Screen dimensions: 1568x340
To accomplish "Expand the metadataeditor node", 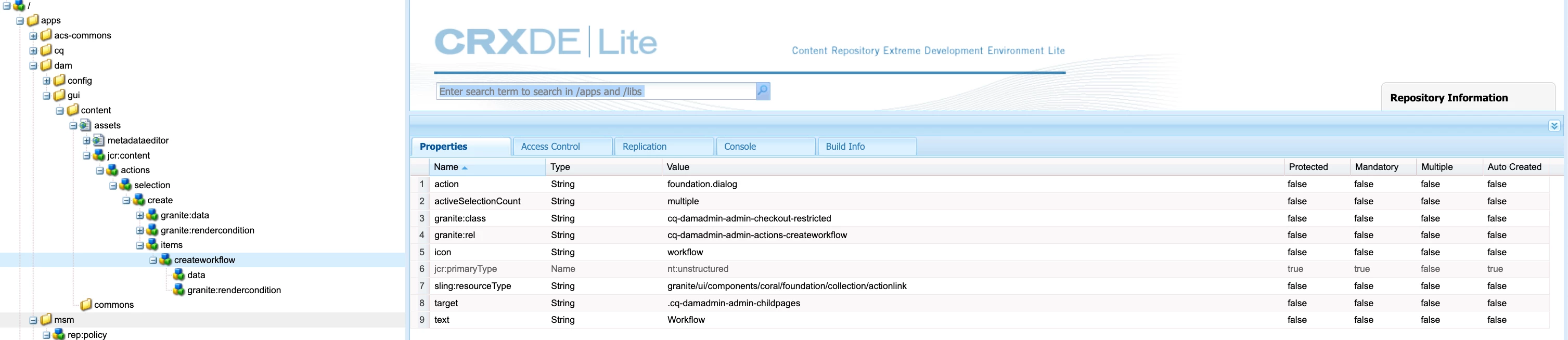I will (86, 140).
